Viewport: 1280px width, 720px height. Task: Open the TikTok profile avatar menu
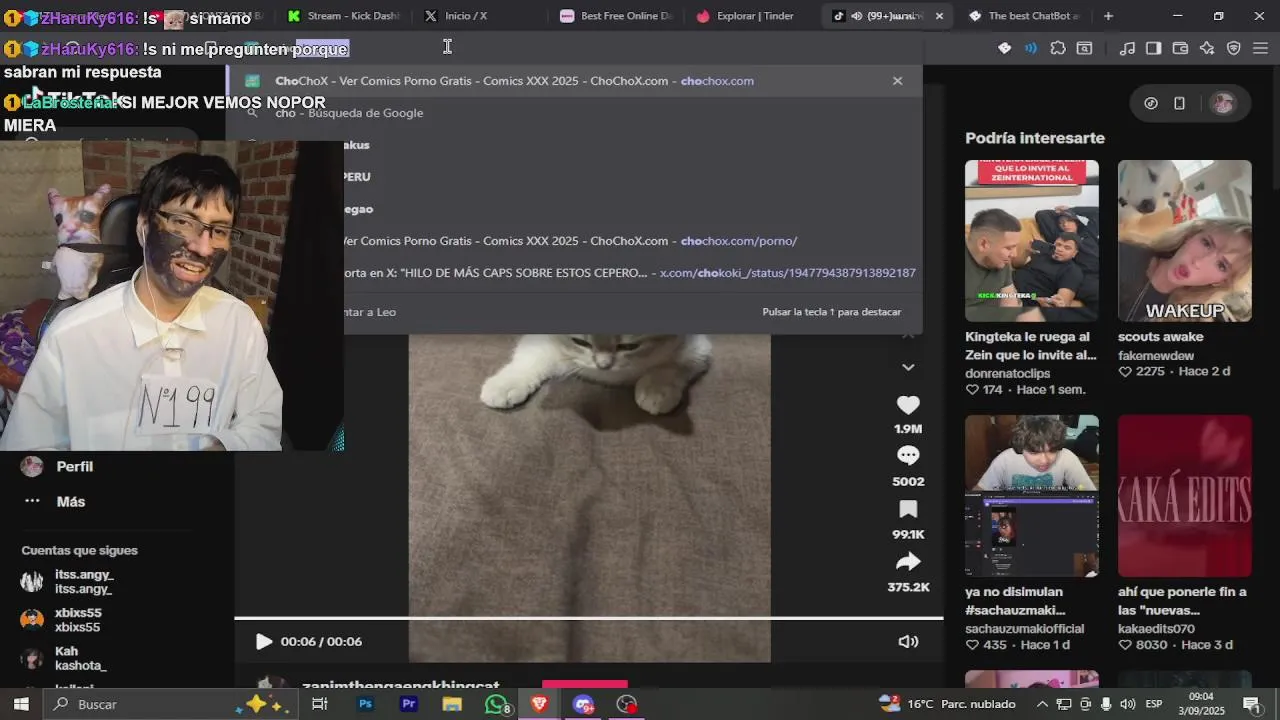tap(1222, 103)
